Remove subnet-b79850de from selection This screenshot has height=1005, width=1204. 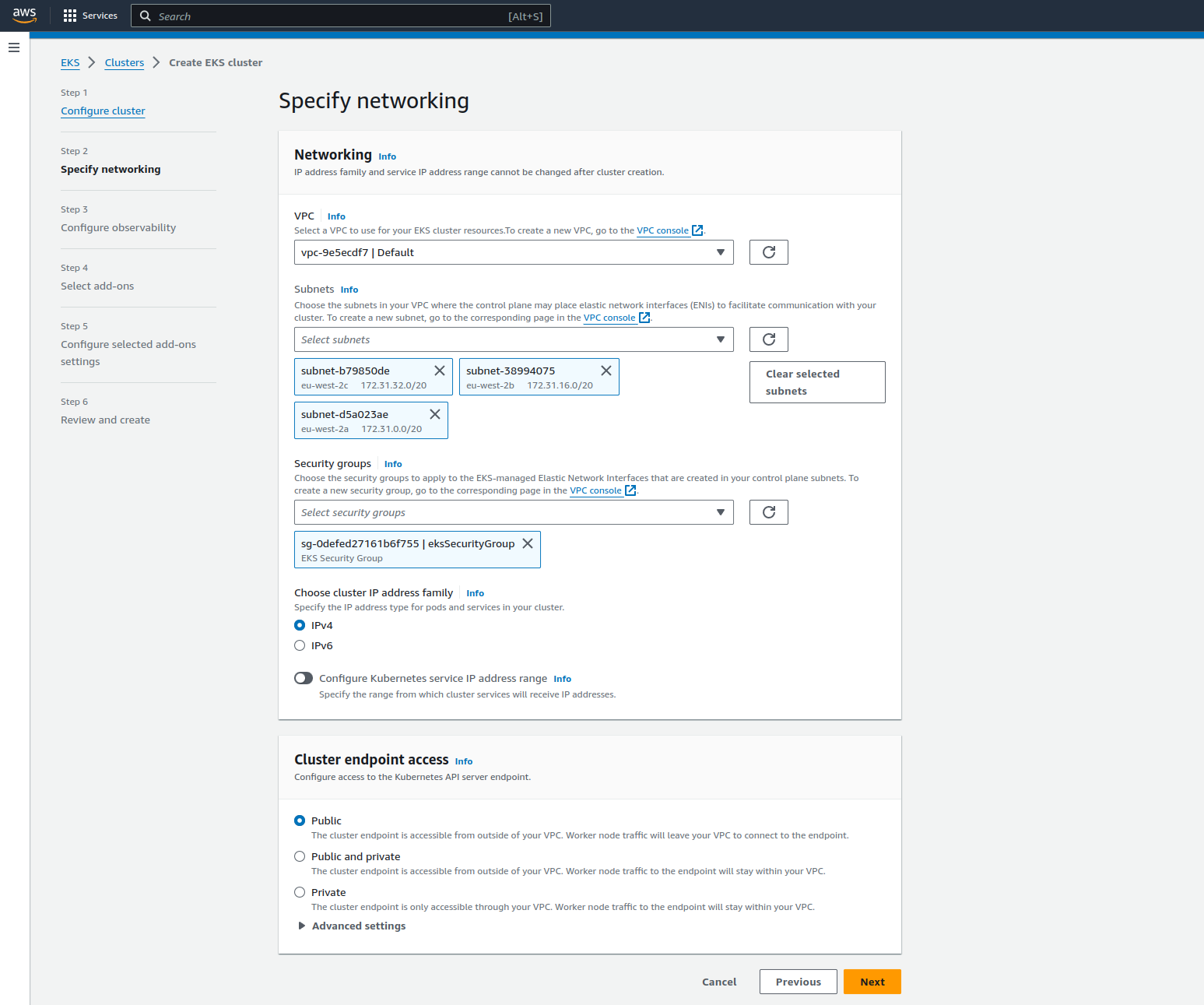point(440,371)
